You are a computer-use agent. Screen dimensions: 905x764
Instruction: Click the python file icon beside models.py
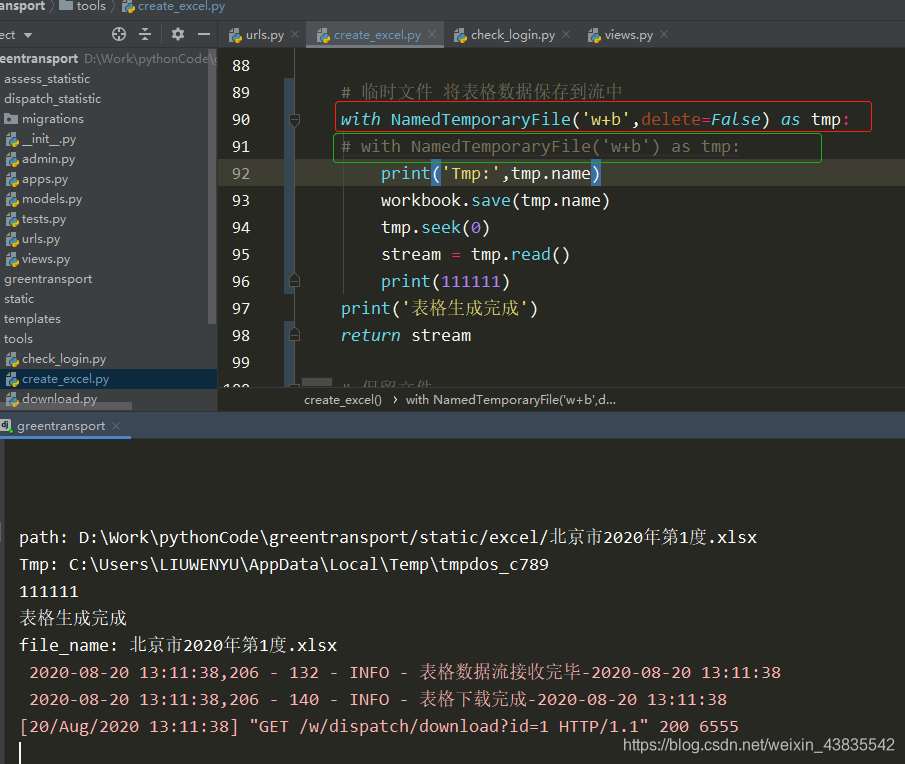click(x=12, y=200)
